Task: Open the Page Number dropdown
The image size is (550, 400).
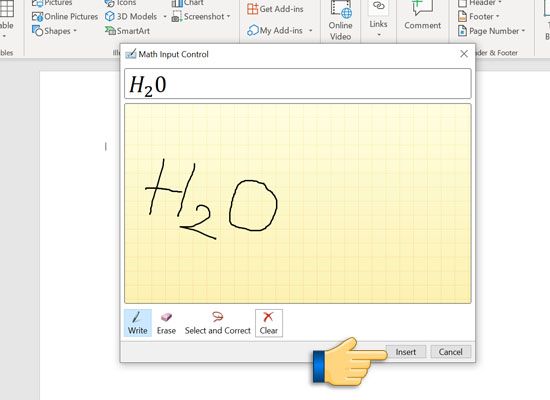Action: (491, 31)
